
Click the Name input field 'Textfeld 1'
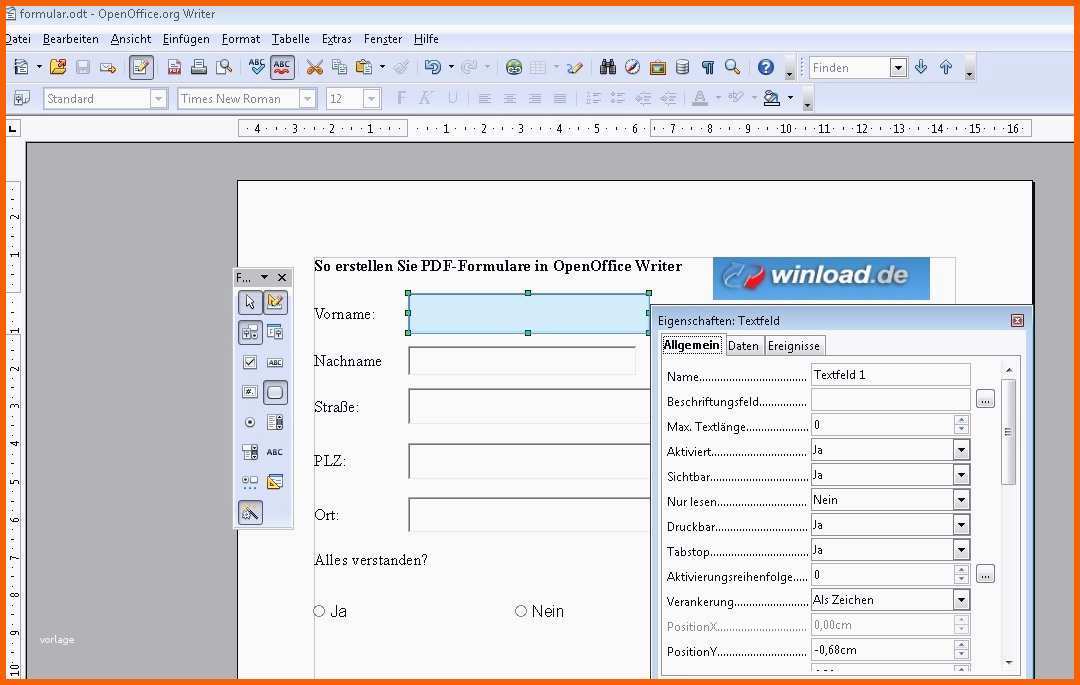(890, 375)
